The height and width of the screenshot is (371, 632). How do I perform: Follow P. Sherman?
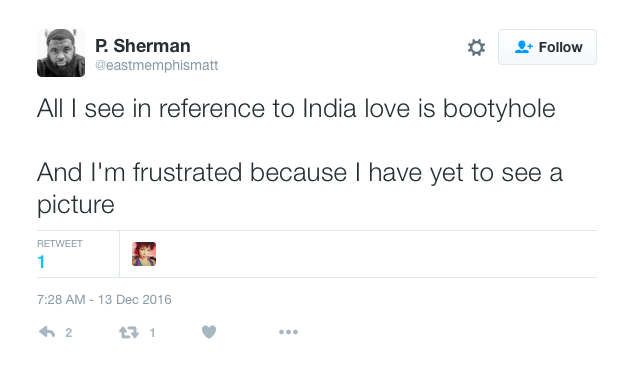(x=547, y=47)
